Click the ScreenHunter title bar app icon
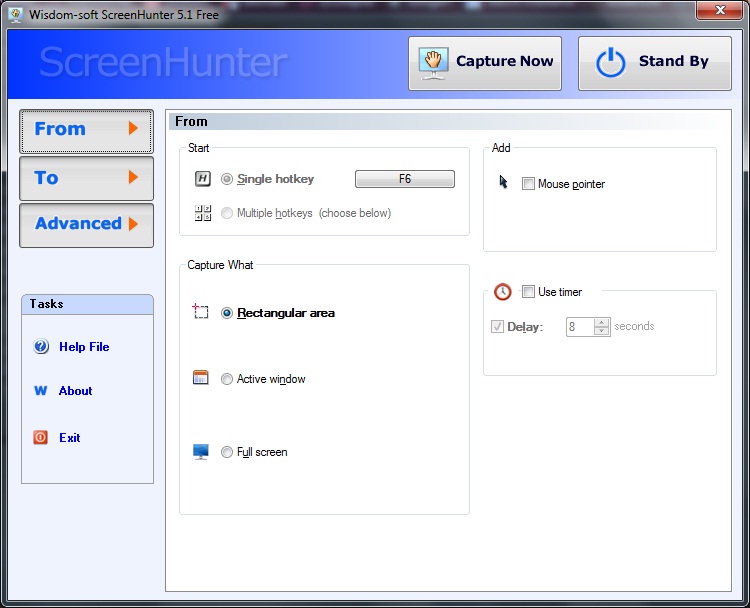Image resolution: width=750 pixels, height=608 pixels. coord(16,14)
